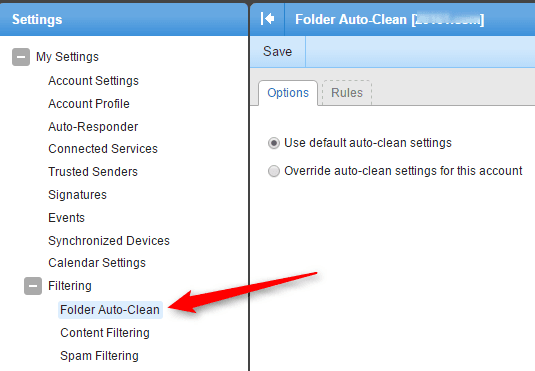
Task: Select Use default auto-clean settings
Action: 274,143
